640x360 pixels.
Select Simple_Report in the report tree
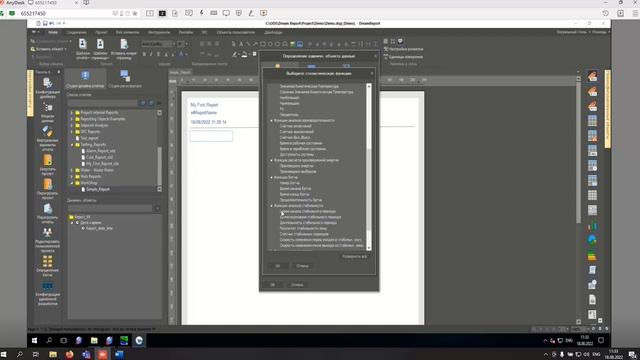pyautogui.click(x=98, y=189)
